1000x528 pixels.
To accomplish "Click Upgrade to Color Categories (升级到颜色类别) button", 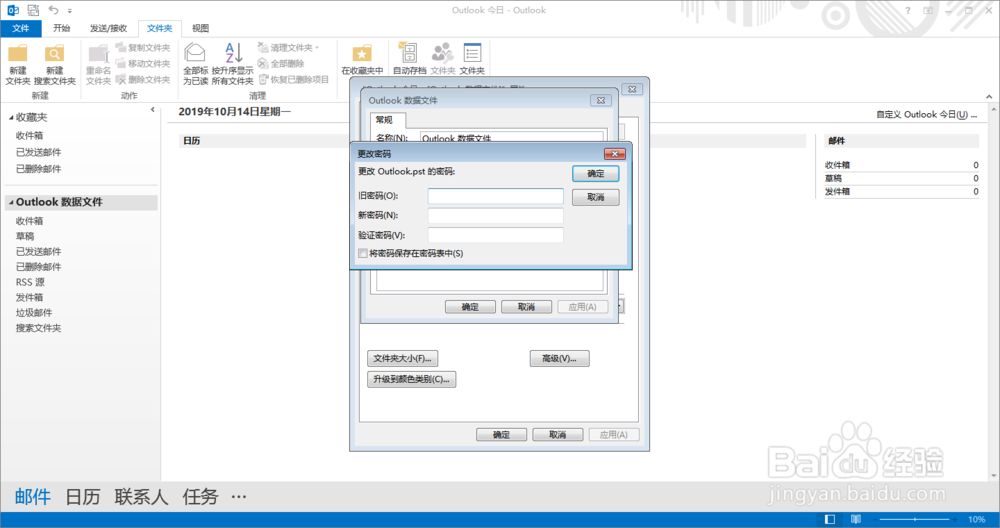I will (x=411, y=379).
